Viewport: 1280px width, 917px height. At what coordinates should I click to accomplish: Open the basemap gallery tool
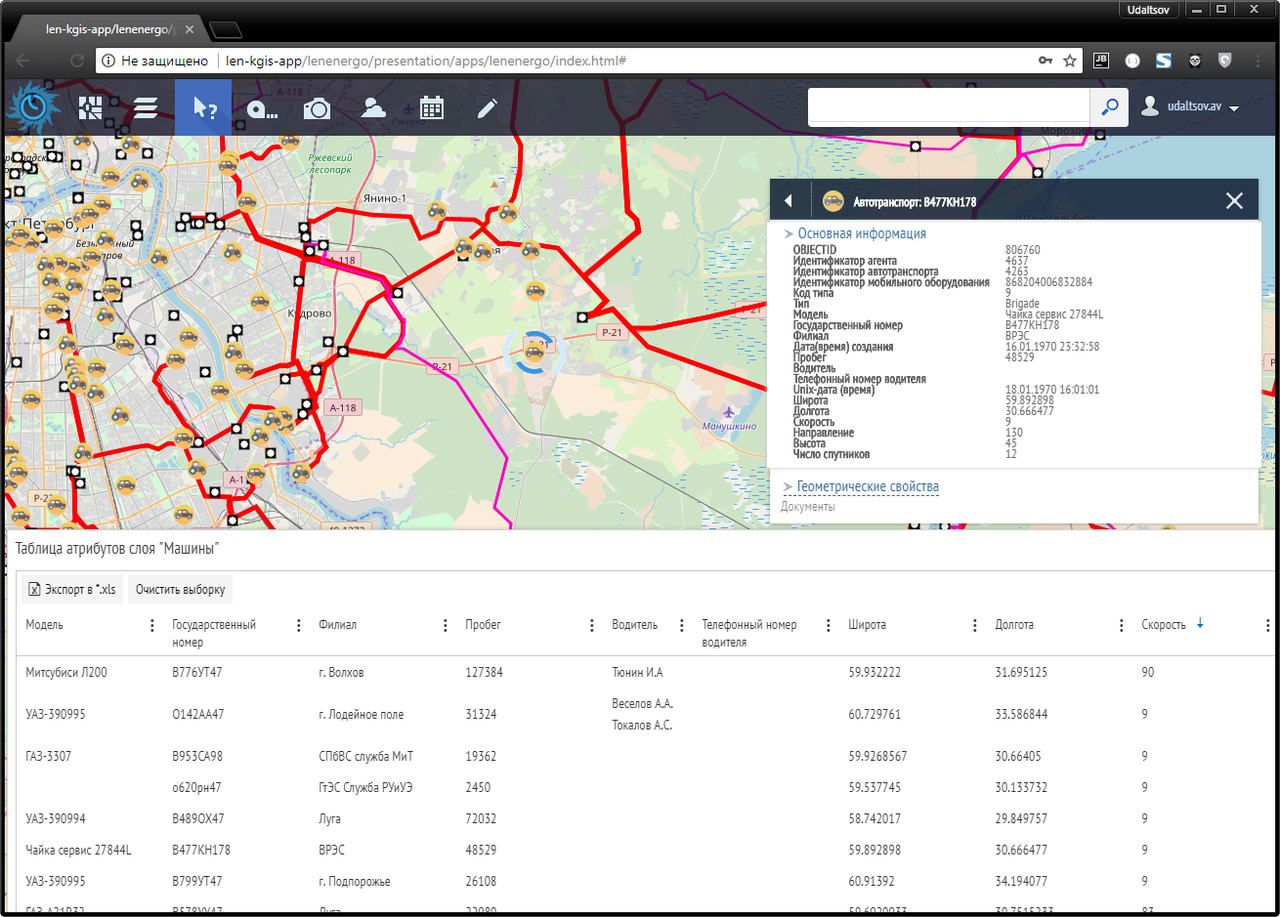[91, 108]
